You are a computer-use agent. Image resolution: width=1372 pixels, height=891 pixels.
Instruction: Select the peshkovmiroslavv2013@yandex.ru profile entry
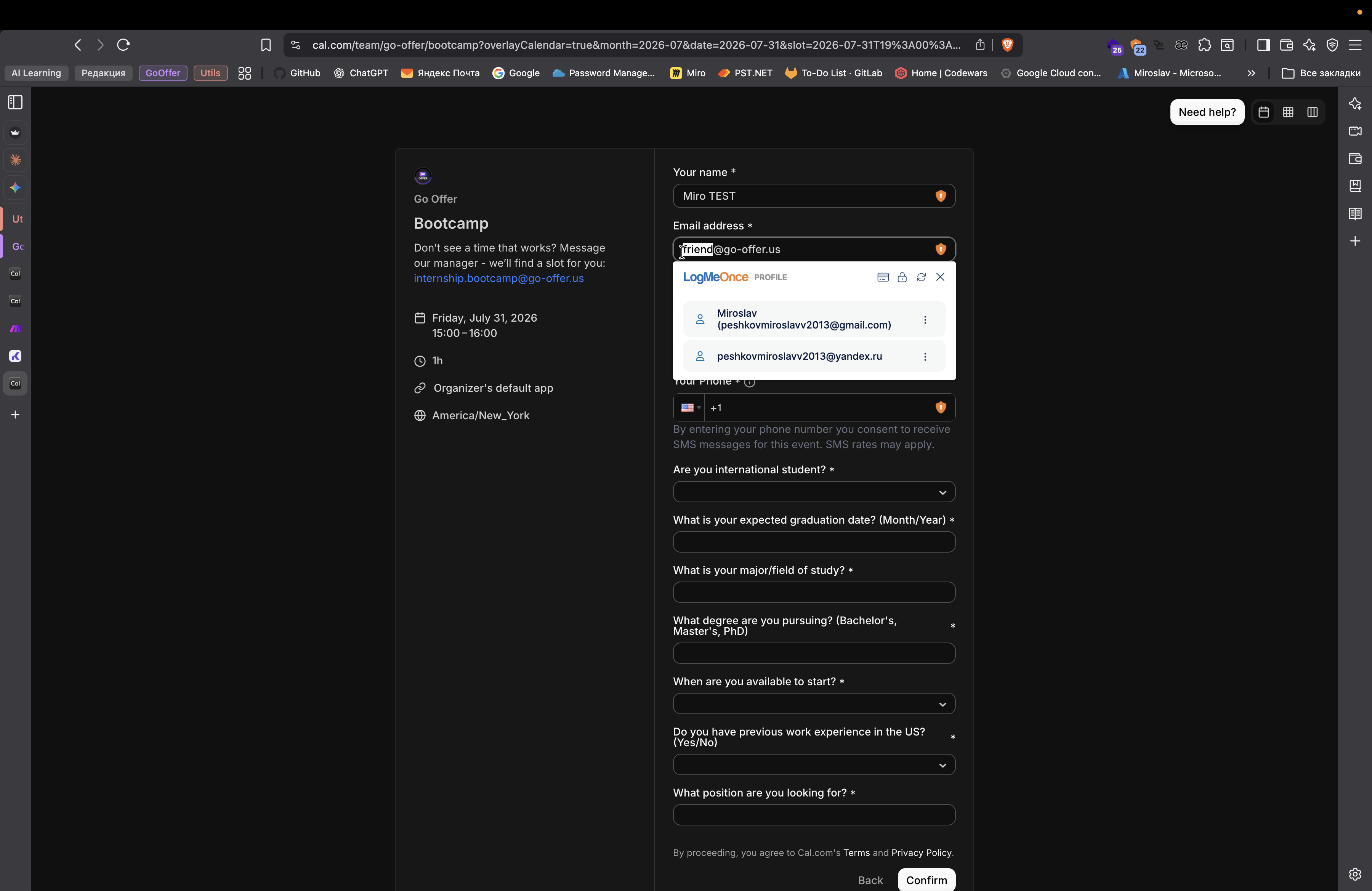[x=799, y=356]
